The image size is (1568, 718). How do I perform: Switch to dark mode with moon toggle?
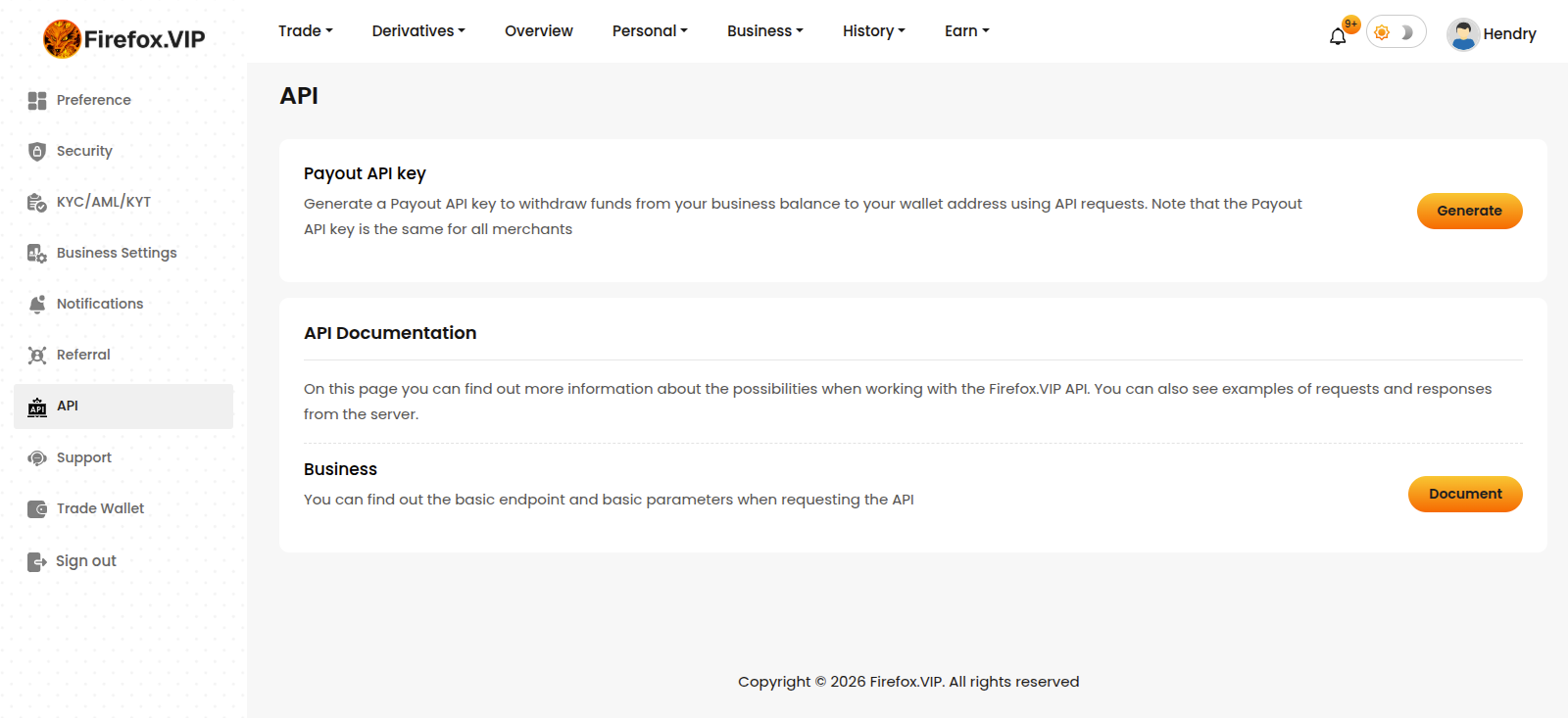pyautogui.click(x=1408, y=32)
